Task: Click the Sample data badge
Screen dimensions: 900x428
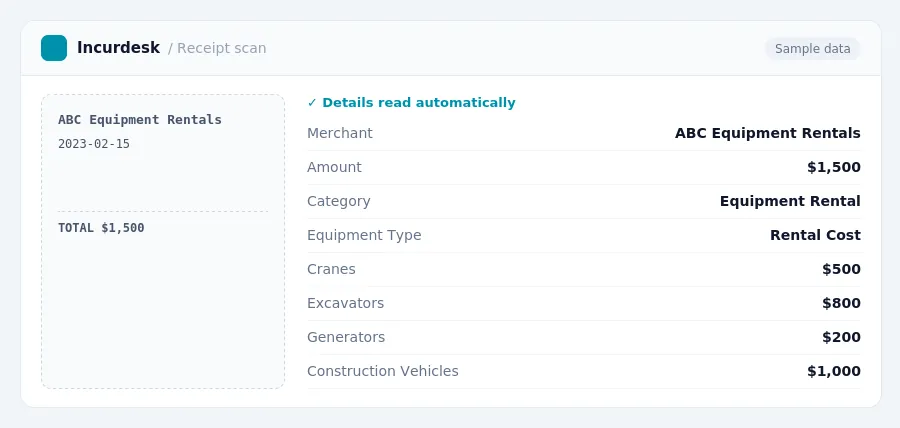Action: [x=812, y=49]
